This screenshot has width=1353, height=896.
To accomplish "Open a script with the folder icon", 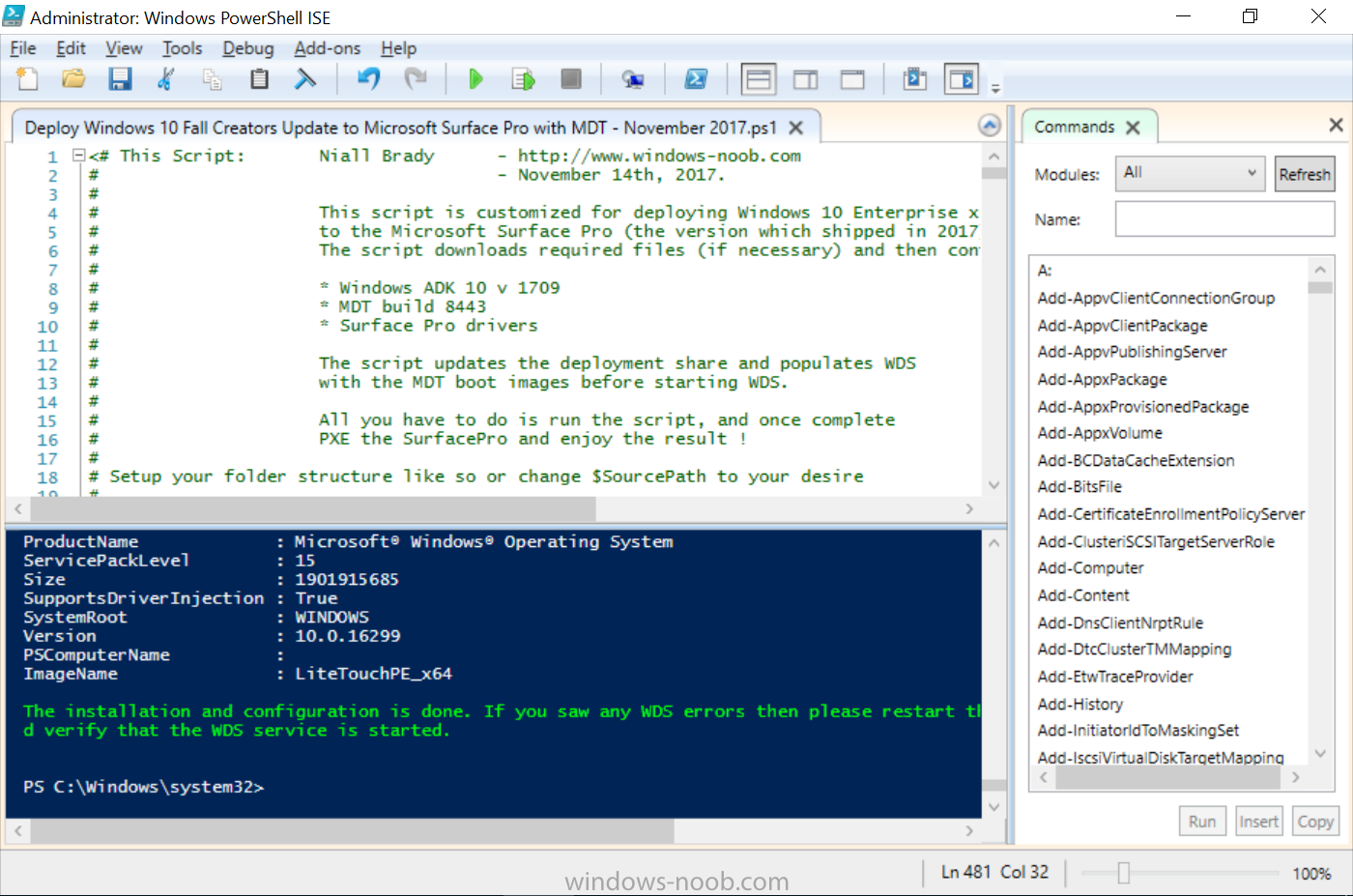I will tap(73, 79).
